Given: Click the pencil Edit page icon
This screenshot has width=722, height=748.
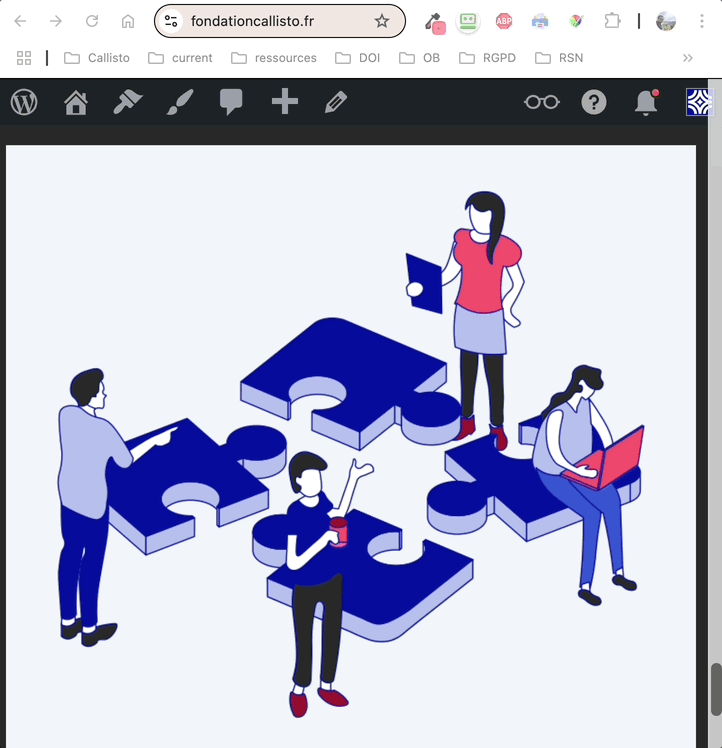Looking at the screenshot, I should [x=336, y=102].
